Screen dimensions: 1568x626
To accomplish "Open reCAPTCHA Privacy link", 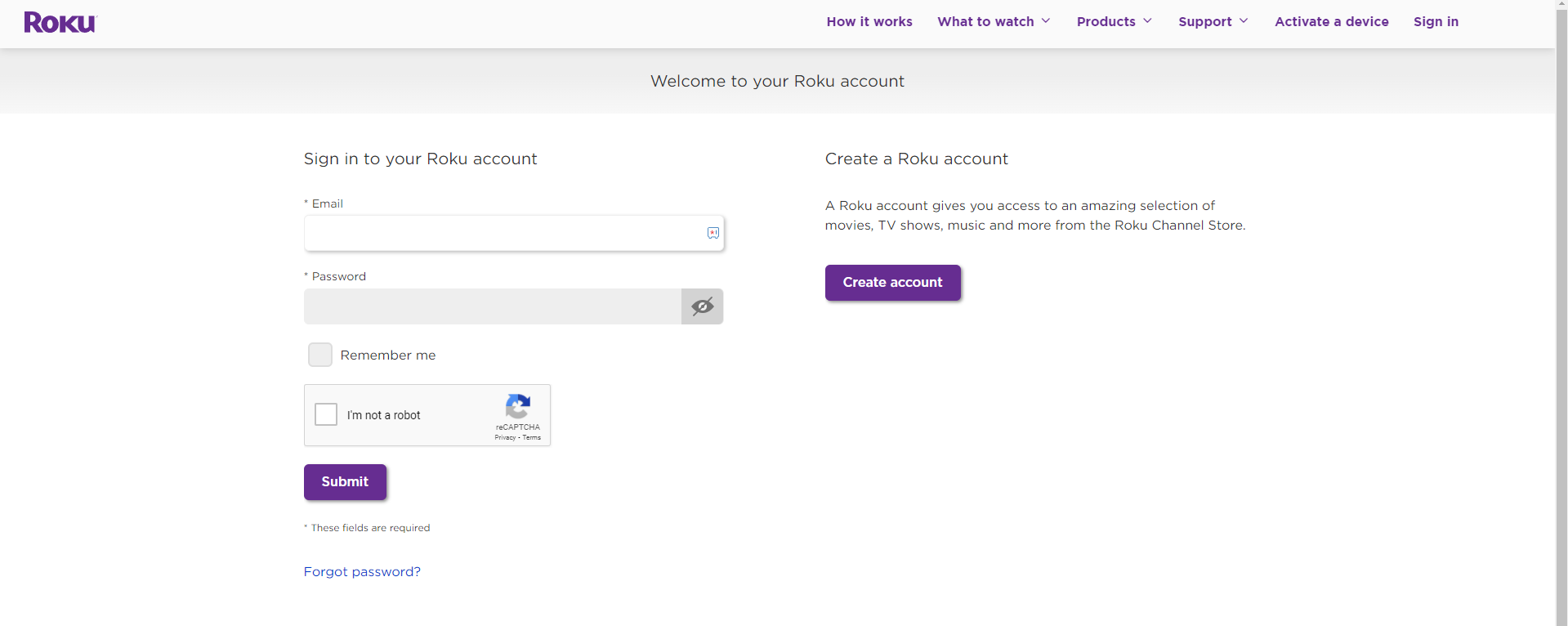I will (x=505, y=437).
